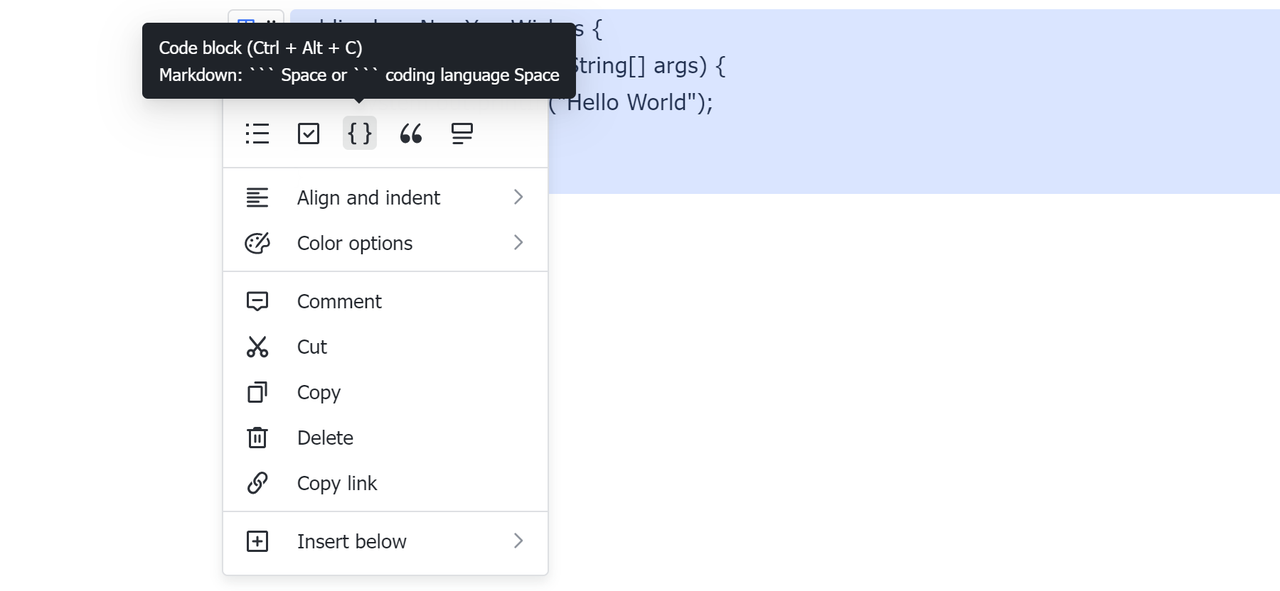Click the "Hello World" line in the code
The image size is (1280, 591).
pyautogui.click(x=640, y=103)
